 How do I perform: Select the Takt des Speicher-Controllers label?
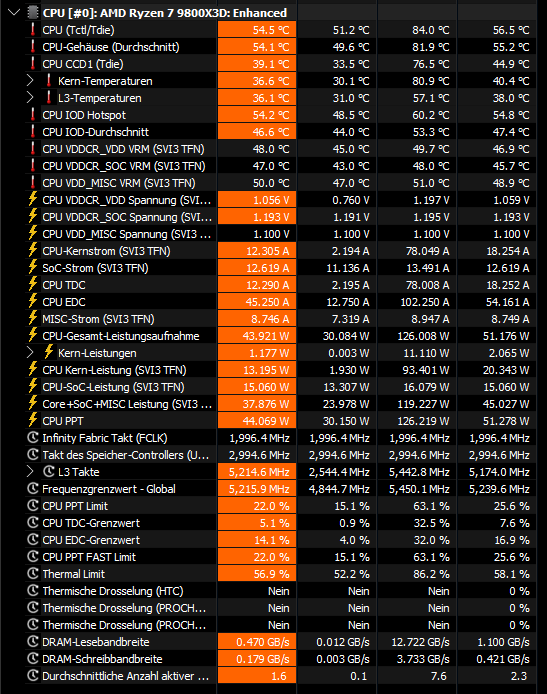[126, 455]
